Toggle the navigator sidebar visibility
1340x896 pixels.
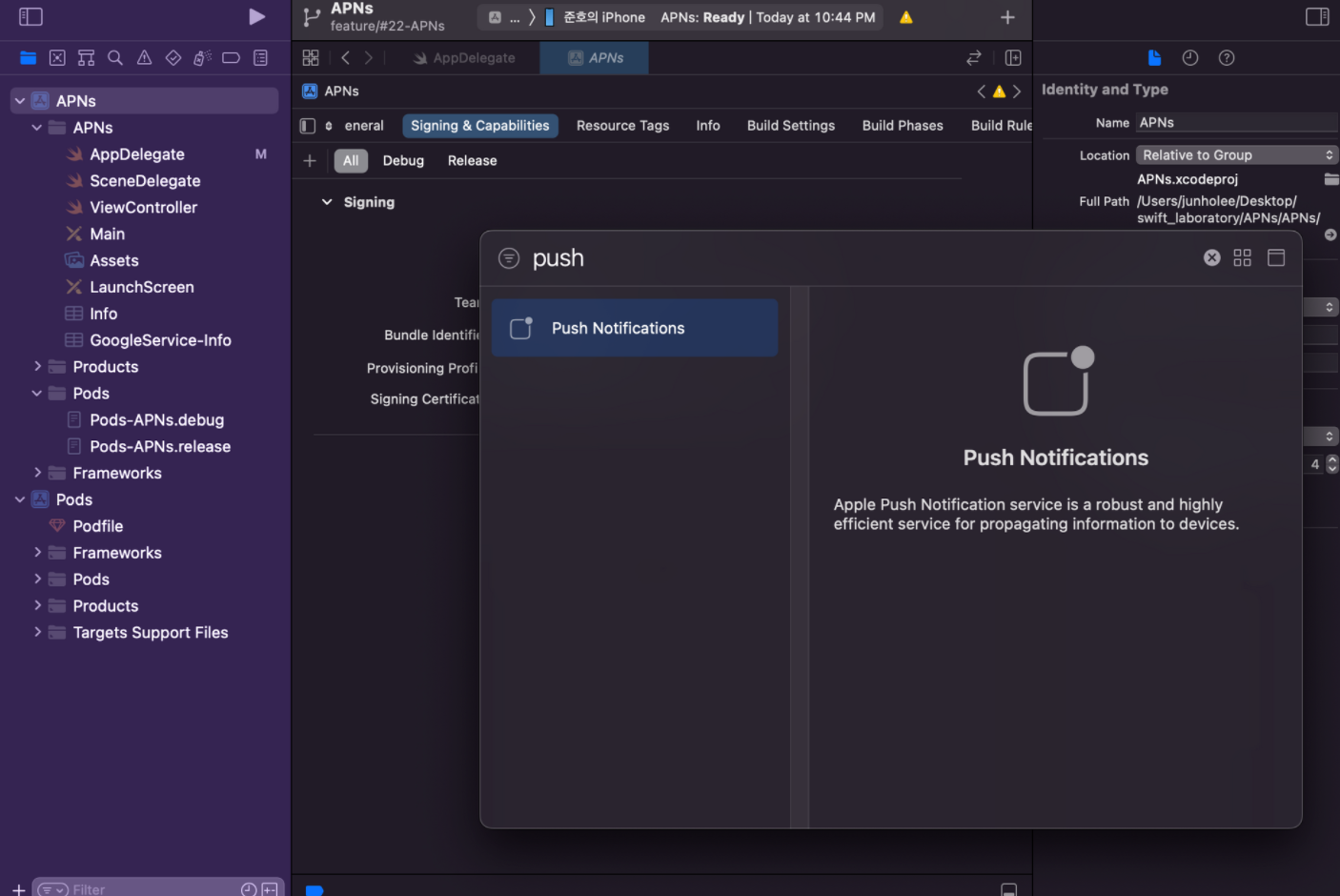point(30,16)
